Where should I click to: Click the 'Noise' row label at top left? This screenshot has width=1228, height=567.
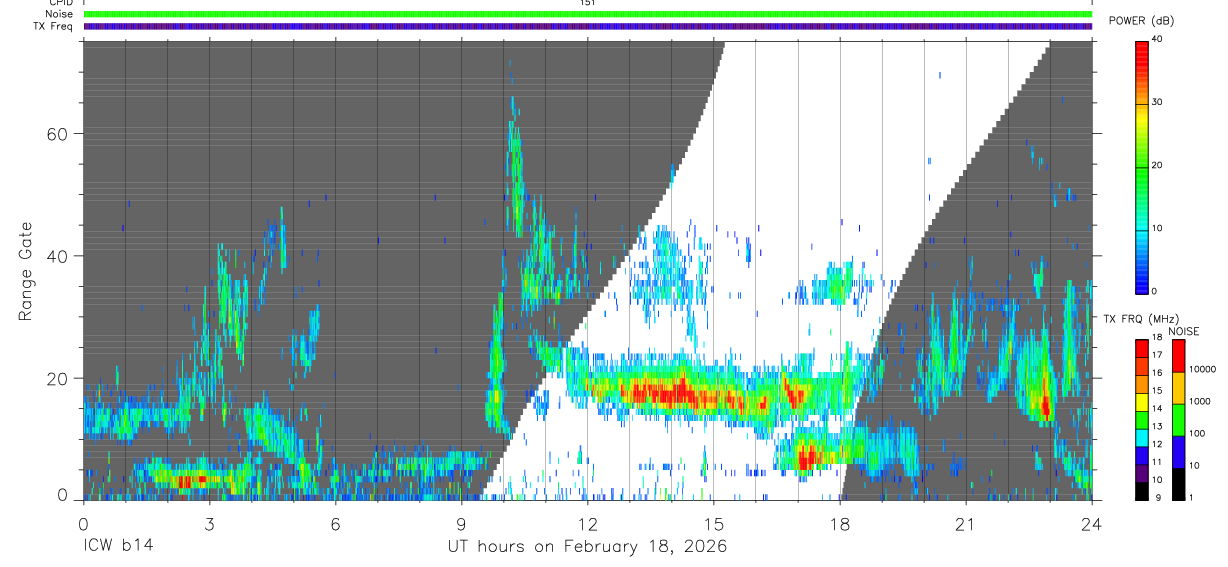(x=59, y=14)
